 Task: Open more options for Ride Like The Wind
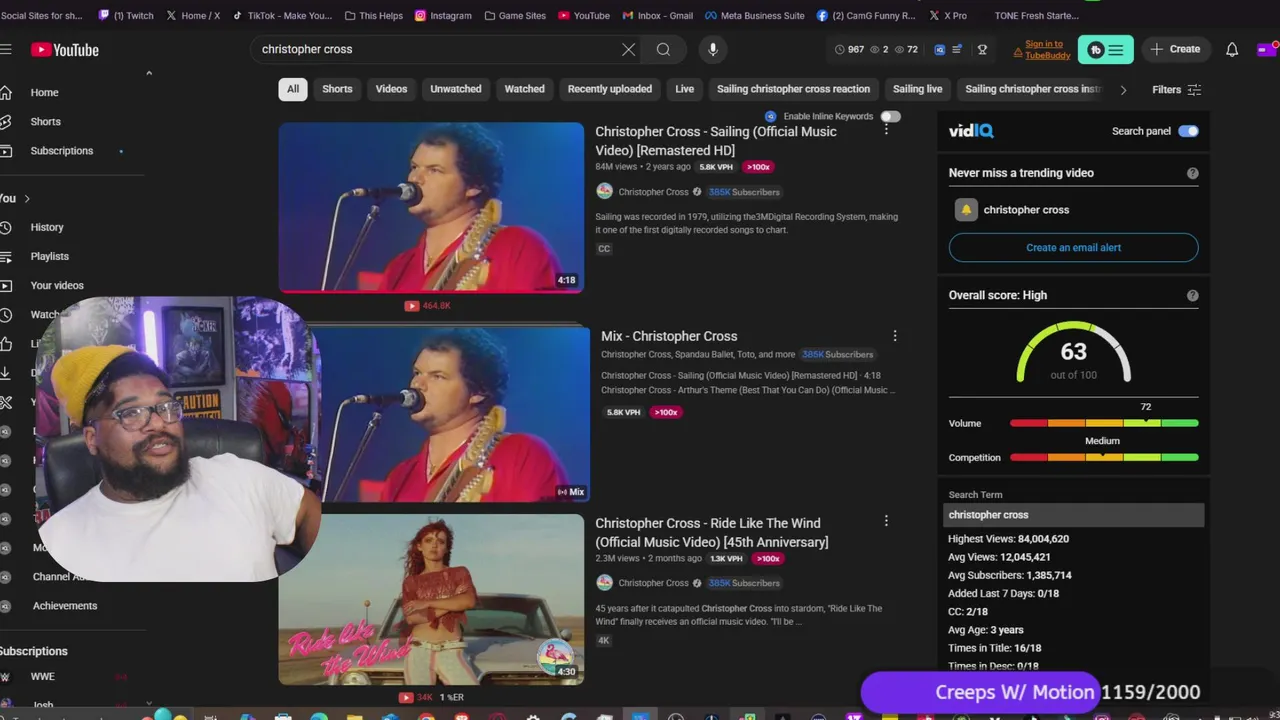pyautogui.click(x=886, y=521)
